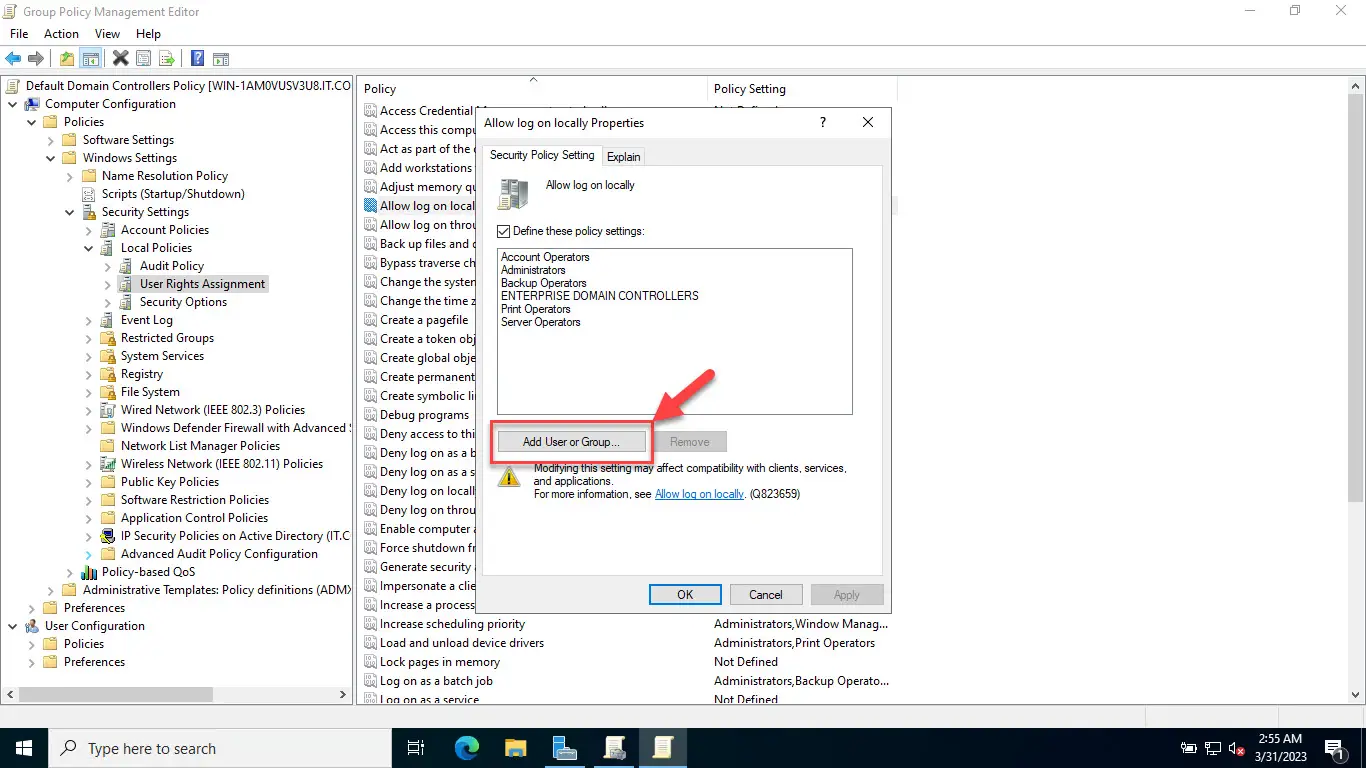1366x768 pixels.
Task: Click OK in the properties dialog
Action: point(685,594)
